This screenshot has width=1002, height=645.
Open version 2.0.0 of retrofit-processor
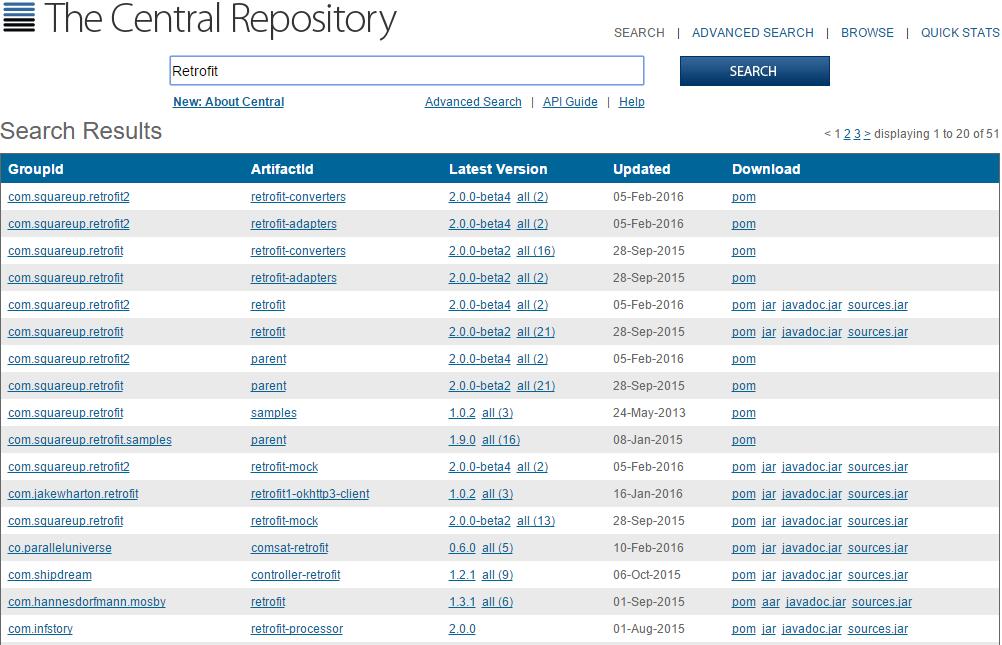point(462,629)
